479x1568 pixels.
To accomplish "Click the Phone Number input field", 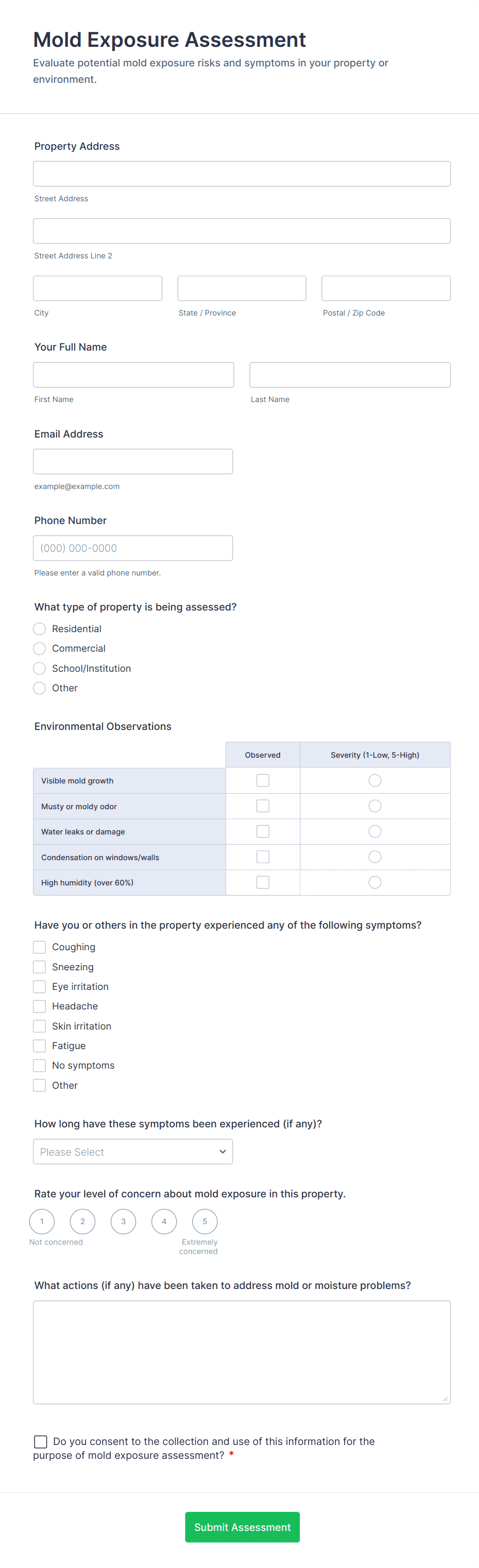I will 133,547.
